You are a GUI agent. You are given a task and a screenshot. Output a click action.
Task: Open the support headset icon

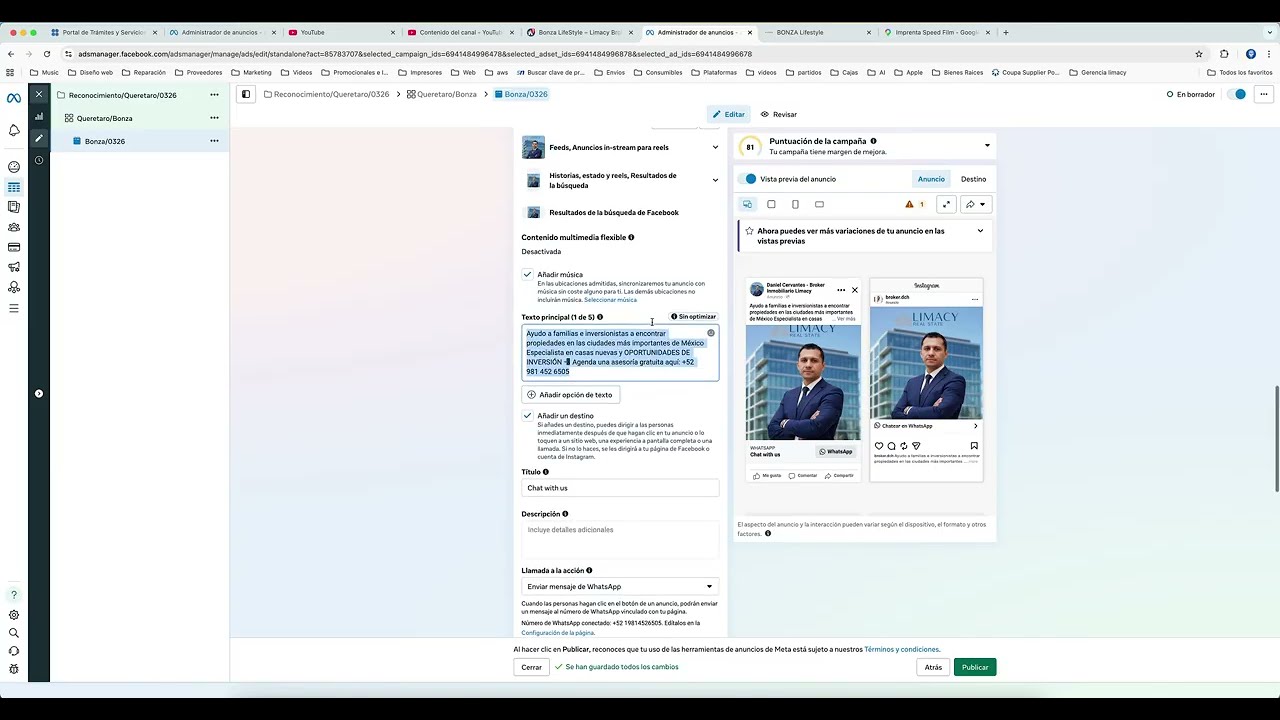click(x=14, y=651)
